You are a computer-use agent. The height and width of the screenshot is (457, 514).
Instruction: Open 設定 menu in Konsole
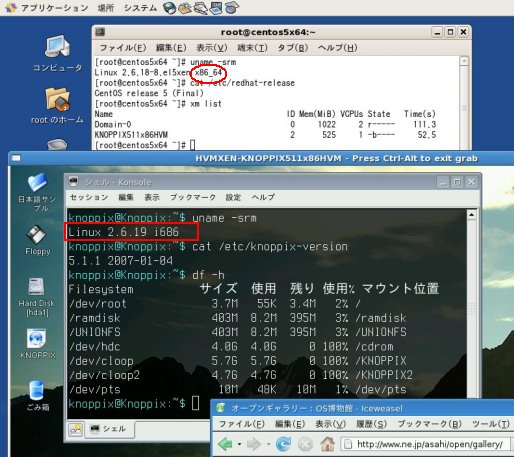tap(233, 197)
